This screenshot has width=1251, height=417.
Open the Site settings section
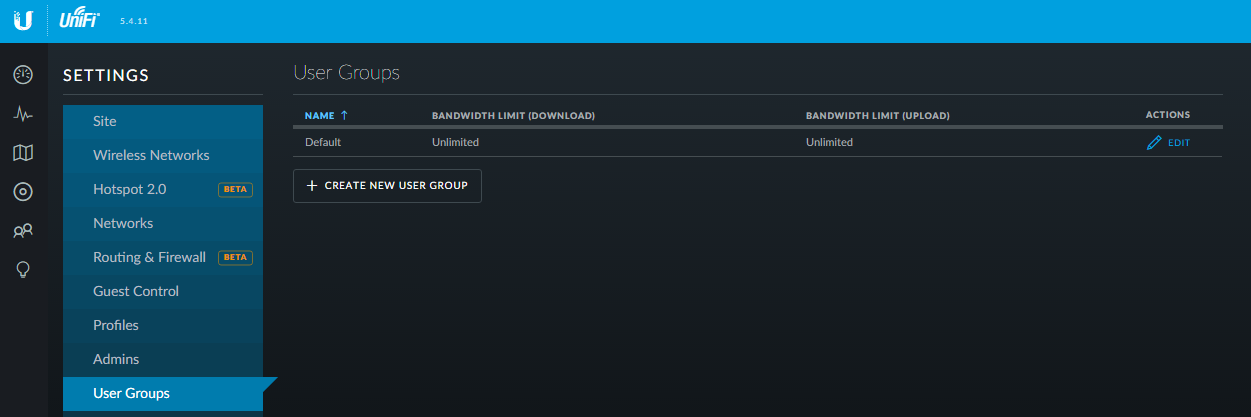pos(105,121)
